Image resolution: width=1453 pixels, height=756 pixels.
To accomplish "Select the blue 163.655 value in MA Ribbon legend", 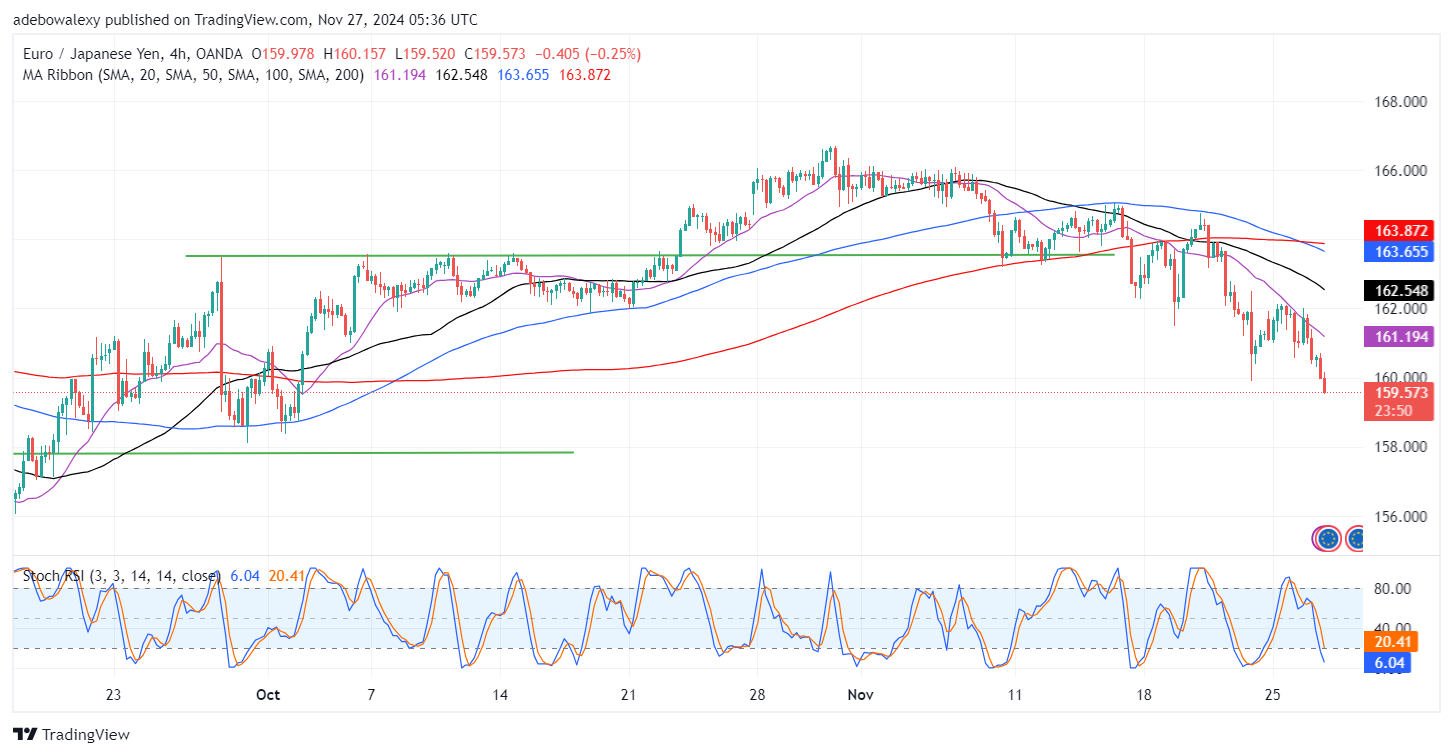I will click(524, 75).
